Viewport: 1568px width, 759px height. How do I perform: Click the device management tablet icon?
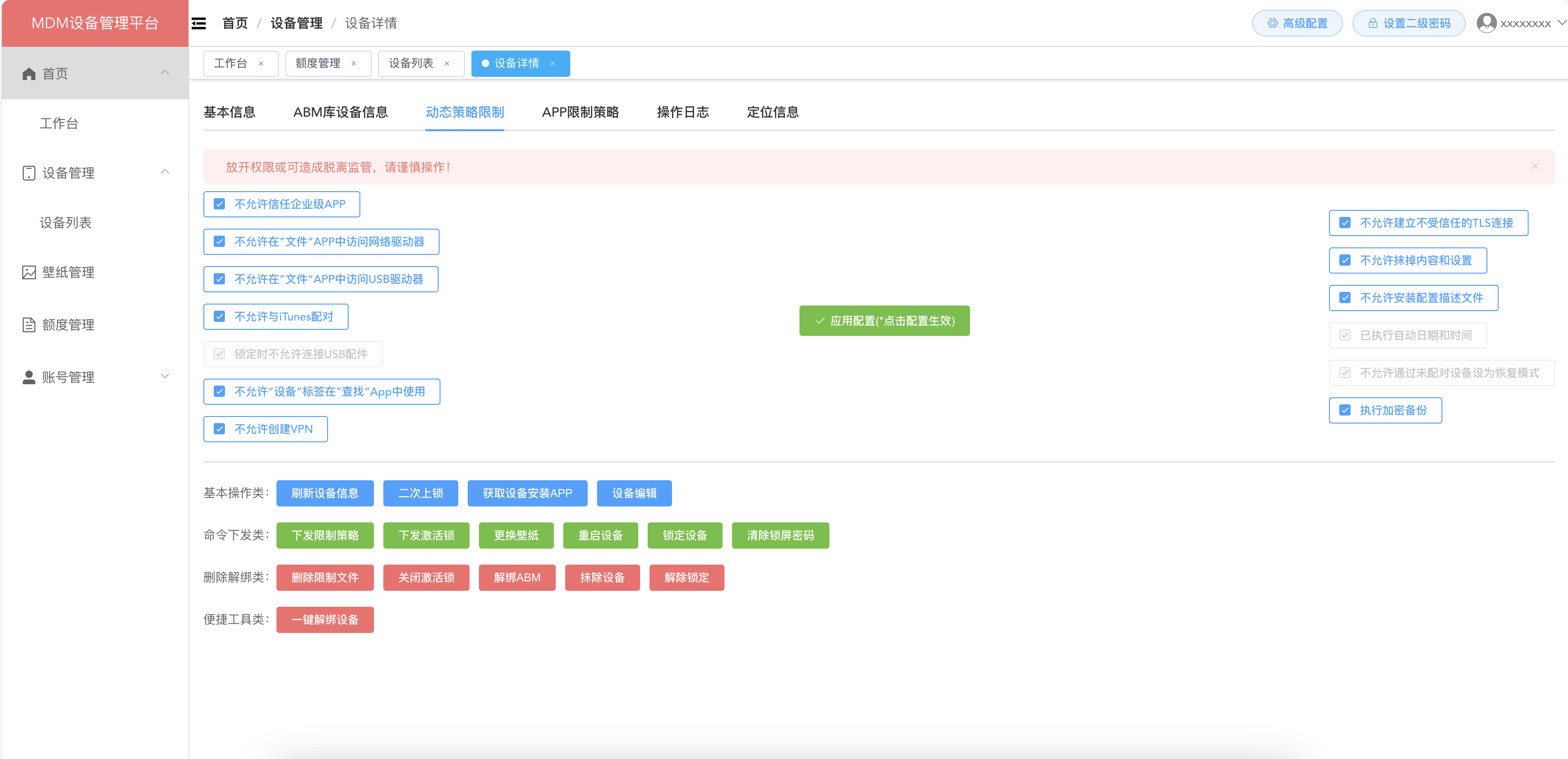(29, 173)
